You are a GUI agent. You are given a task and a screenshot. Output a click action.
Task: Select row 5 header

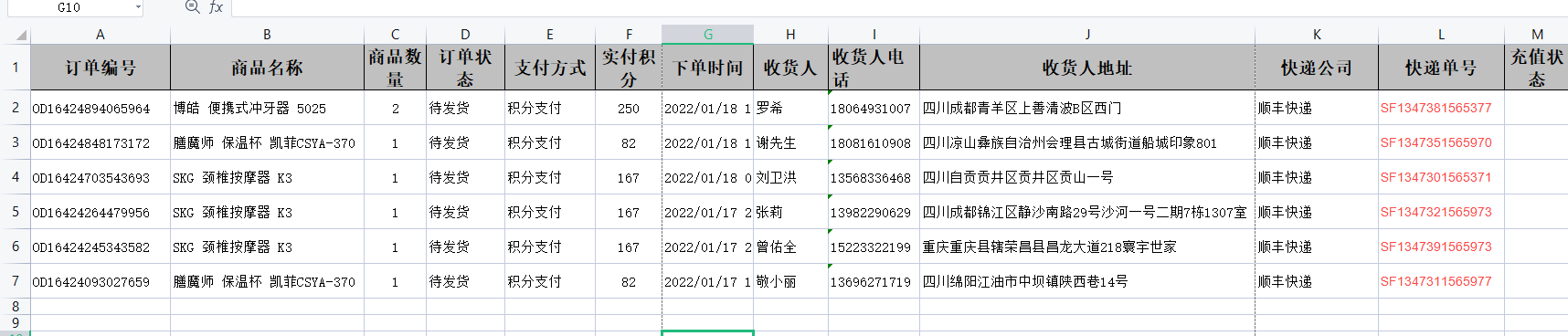click(x=16, y=212)
